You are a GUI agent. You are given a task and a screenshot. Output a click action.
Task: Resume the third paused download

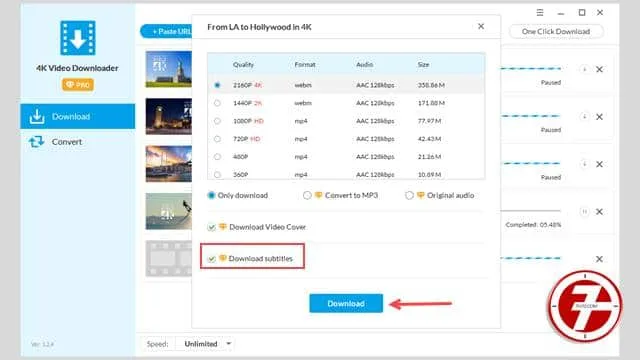(x=584, y=164)
